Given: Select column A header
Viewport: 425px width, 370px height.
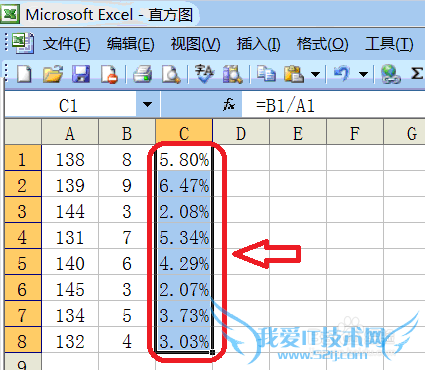Looking at the screenshot, I should click(70, 132).
